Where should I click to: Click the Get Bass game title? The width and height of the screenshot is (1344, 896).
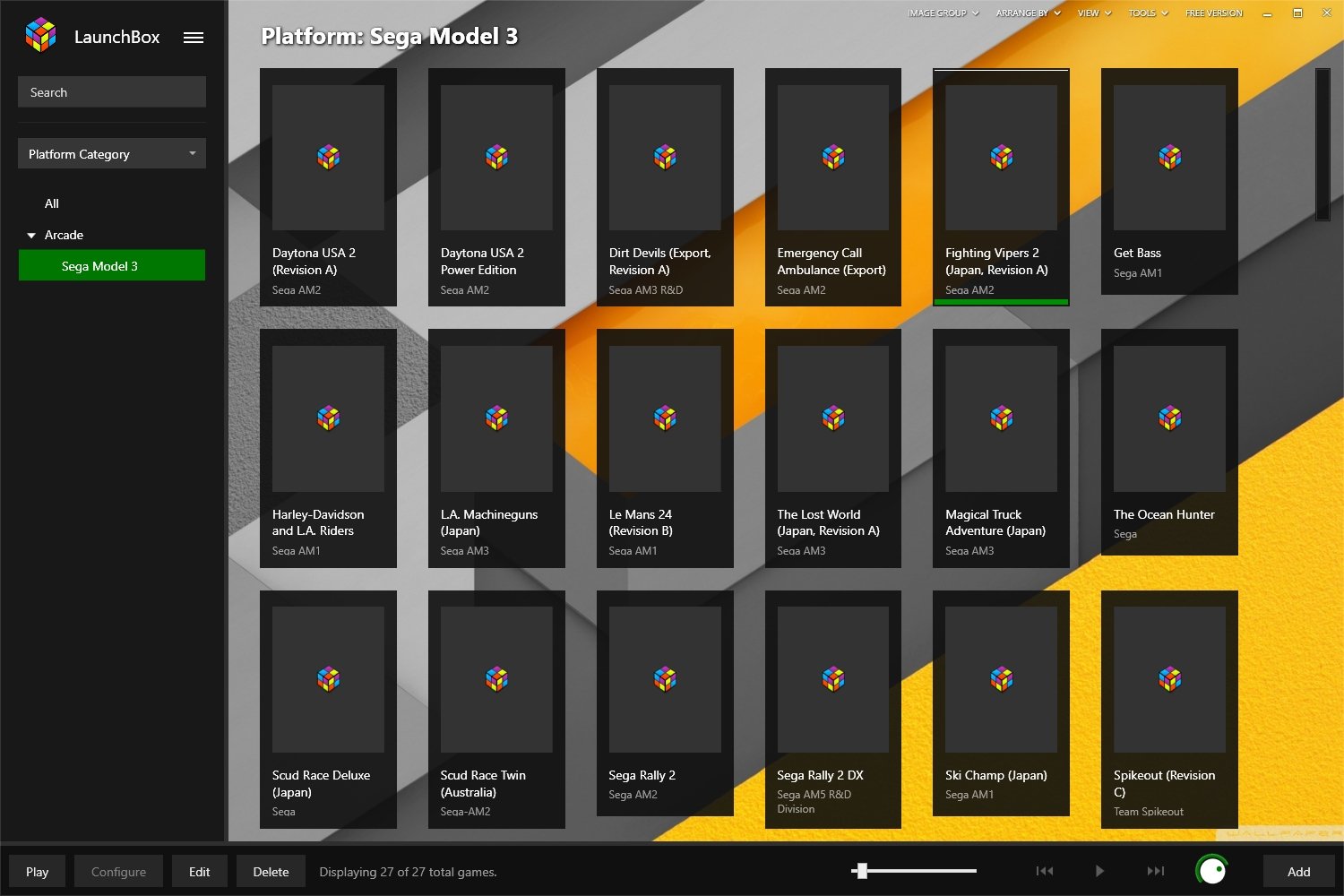1137,253
